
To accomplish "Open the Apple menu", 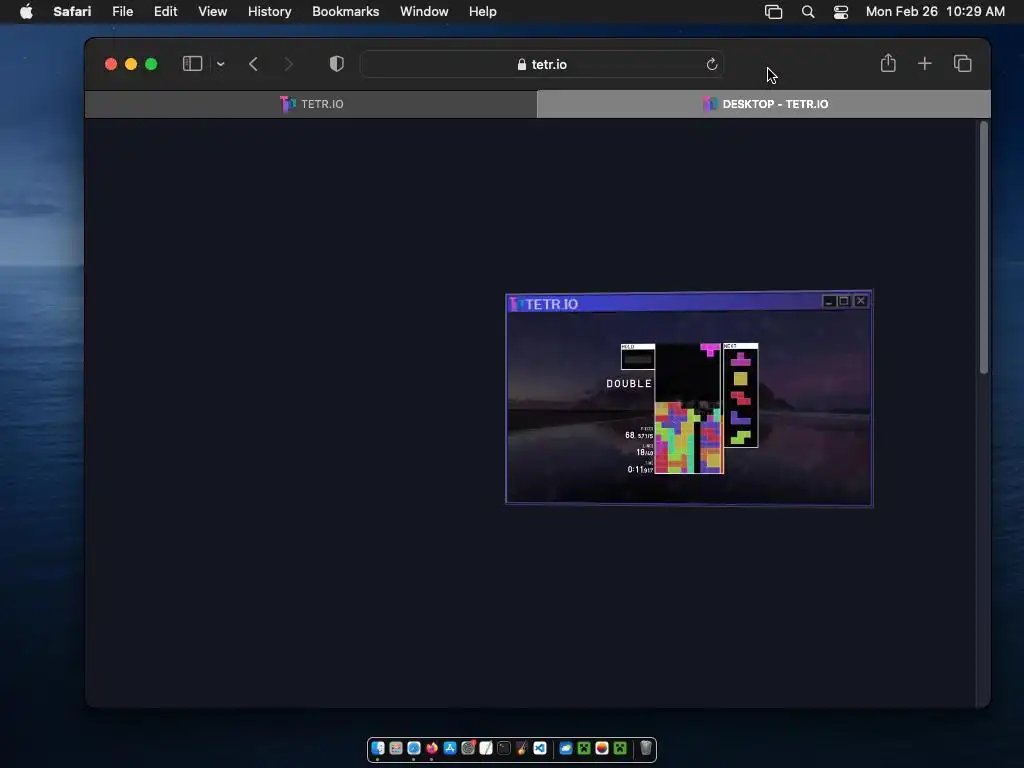I will point(26,11).
